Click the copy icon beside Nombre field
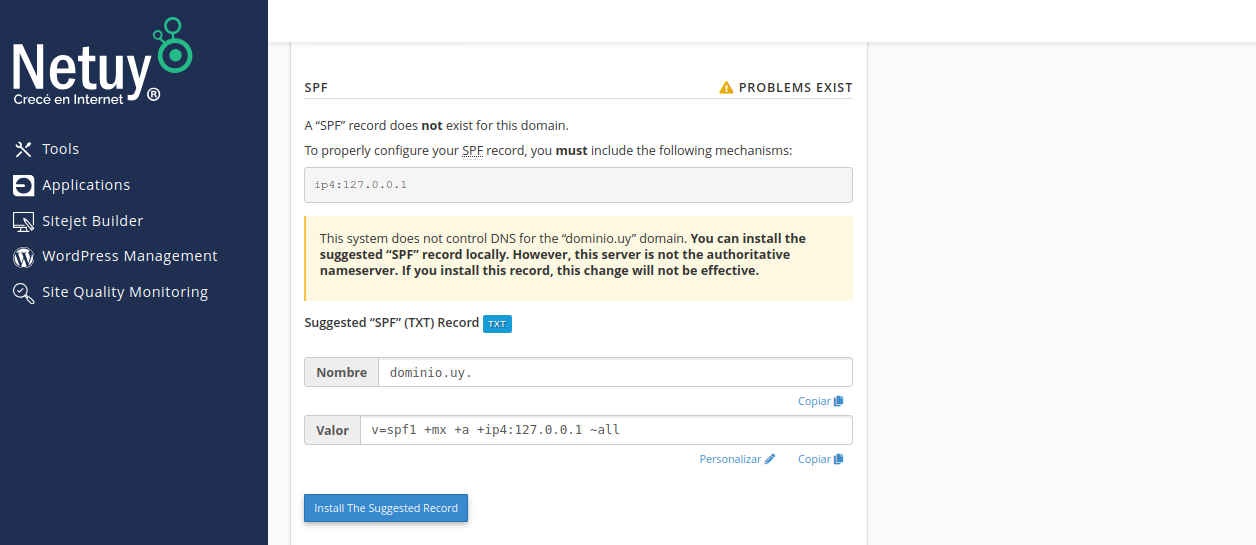The height and width of the screenshot is (545, 1256). (839, 401)
